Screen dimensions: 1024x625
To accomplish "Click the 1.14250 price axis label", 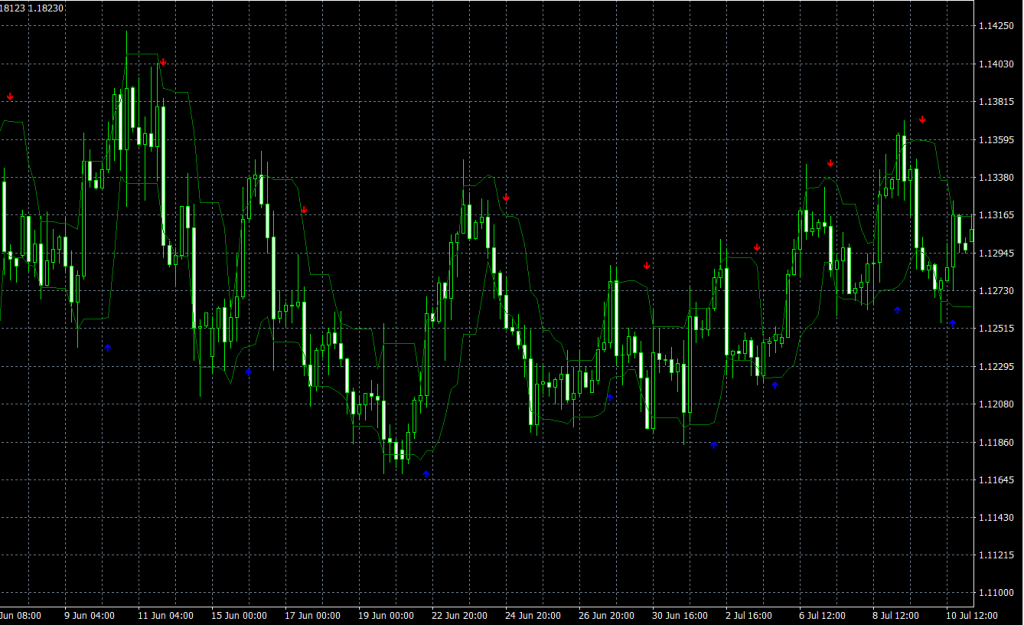I will tap(996, 26).
